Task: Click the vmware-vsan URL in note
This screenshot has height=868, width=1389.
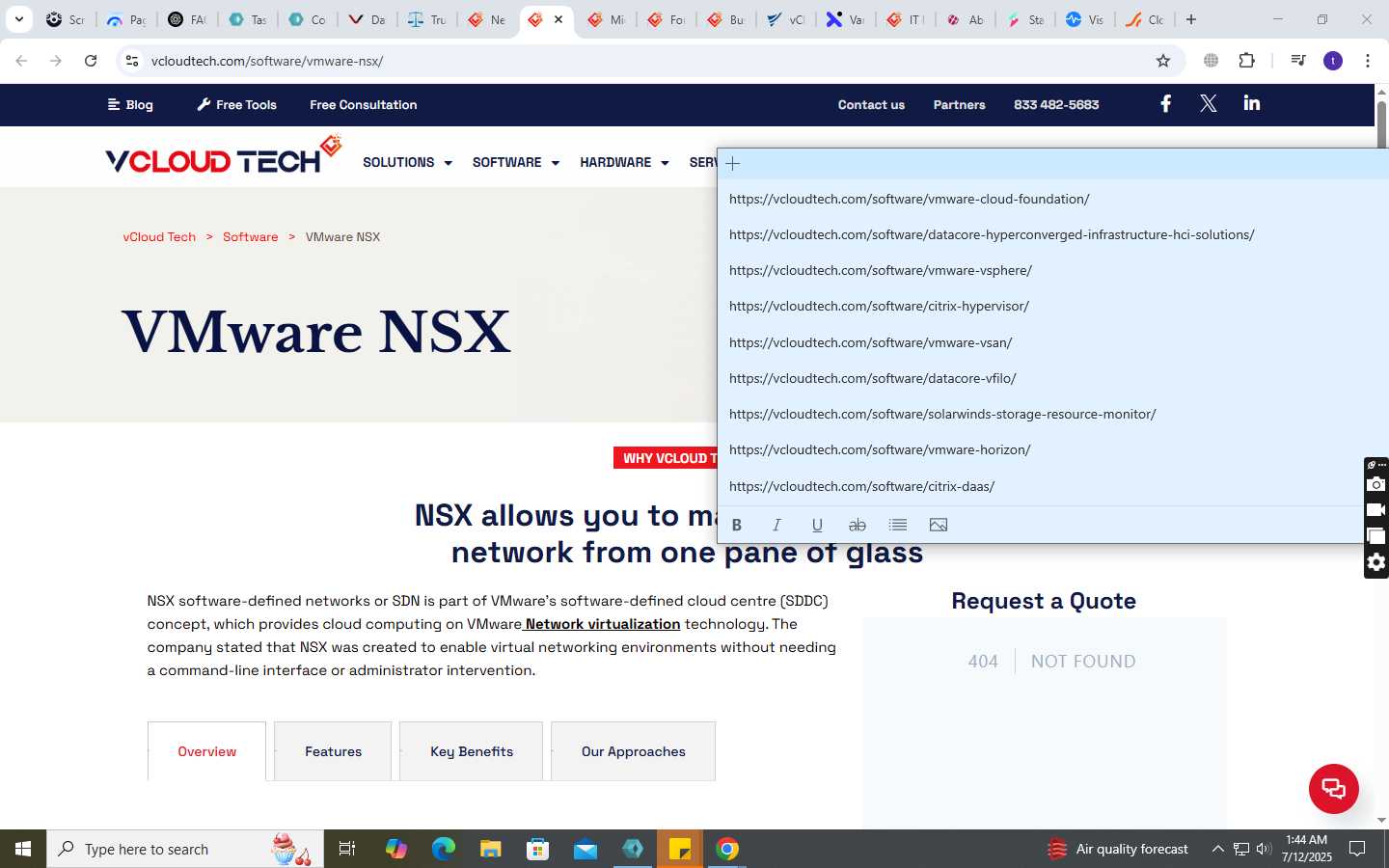Action: (x=870, y=342)
